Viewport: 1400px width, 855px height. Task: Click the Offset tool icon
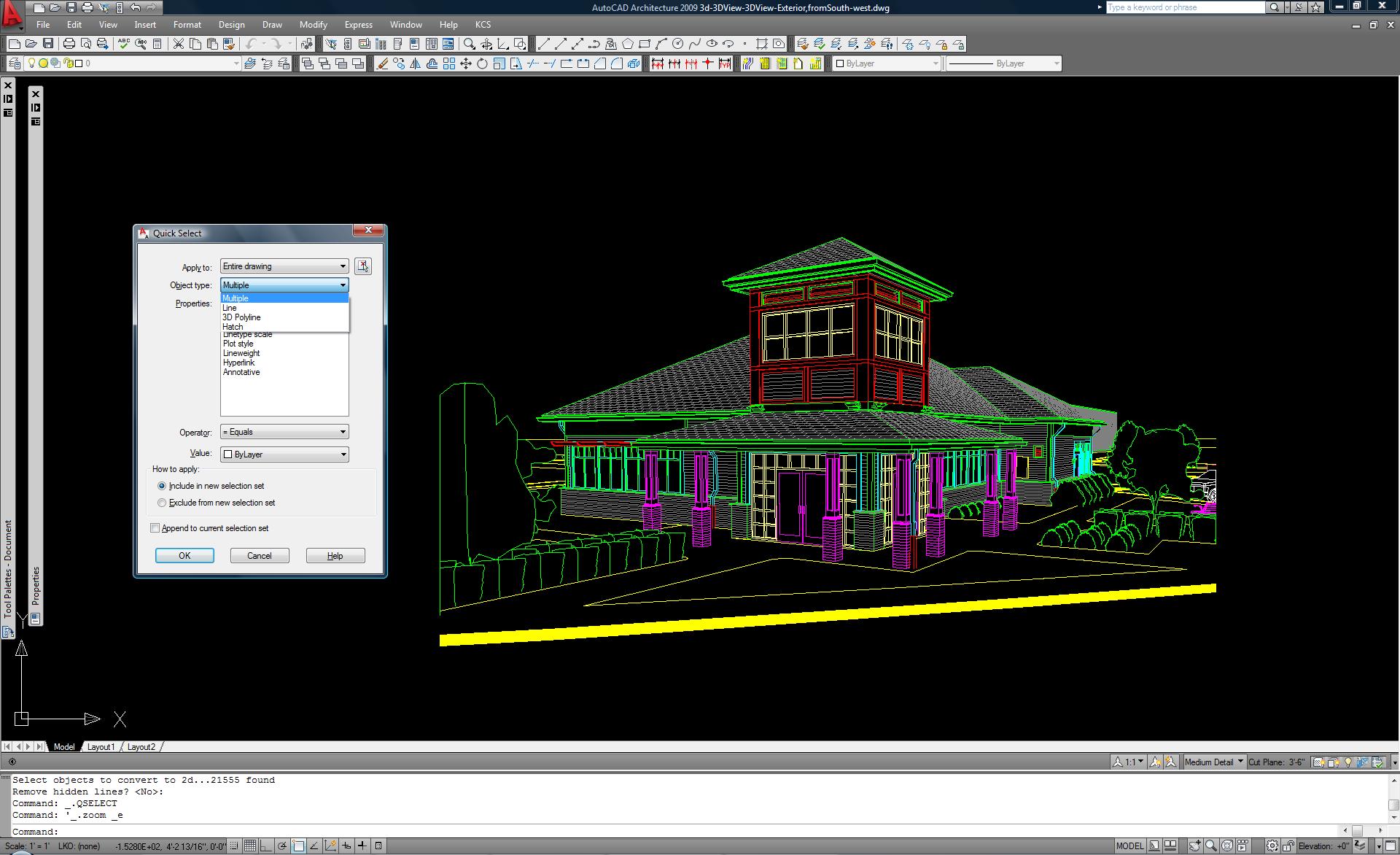click(x=432, y=63)
